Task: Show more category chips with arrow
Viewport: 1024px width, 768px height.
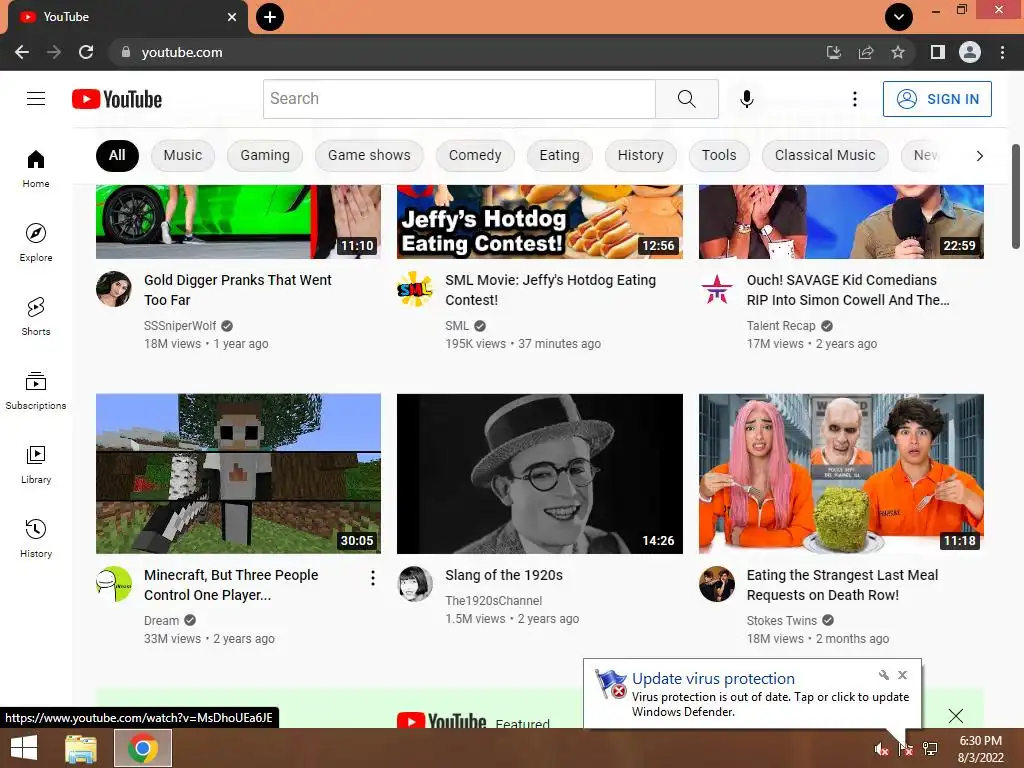Action: pos(979,156)
